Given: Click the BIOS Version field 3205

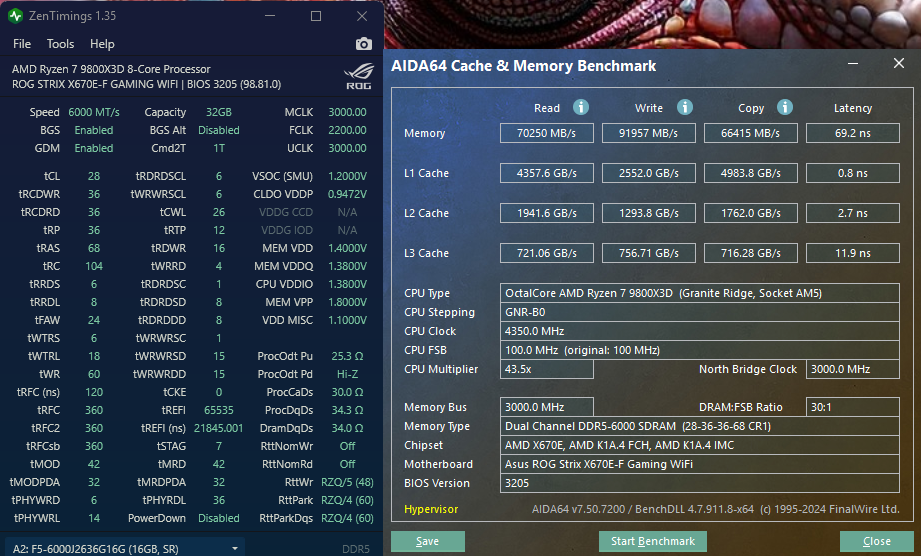Looking at the screenshot, I should point(700,483).
